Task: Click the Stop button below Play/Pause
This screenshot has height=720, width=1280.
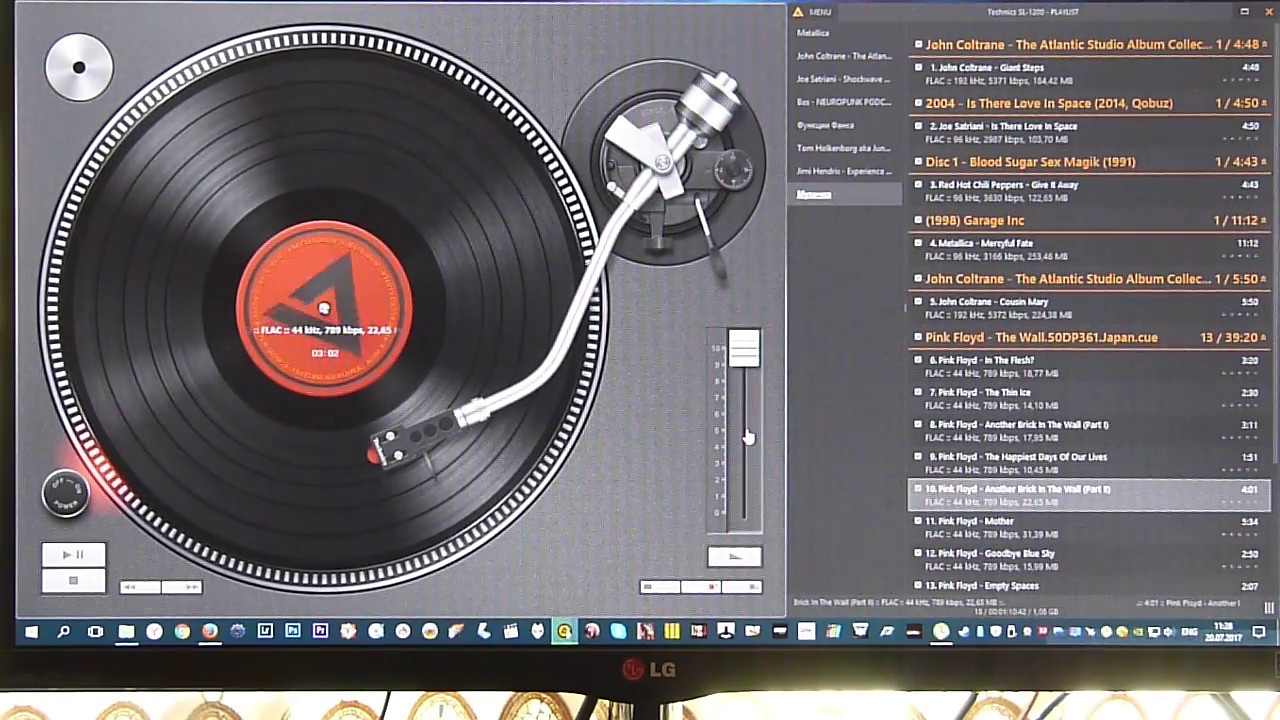Action: [73, 581]
